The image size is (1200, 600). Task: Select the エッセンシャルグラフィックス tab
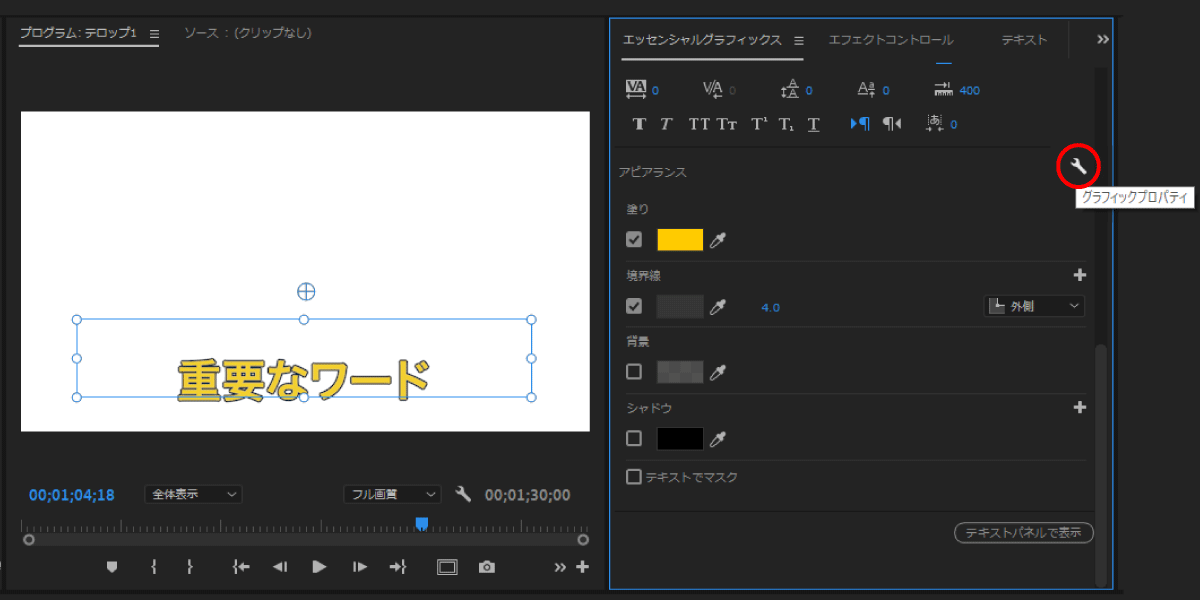click(702, 40)
